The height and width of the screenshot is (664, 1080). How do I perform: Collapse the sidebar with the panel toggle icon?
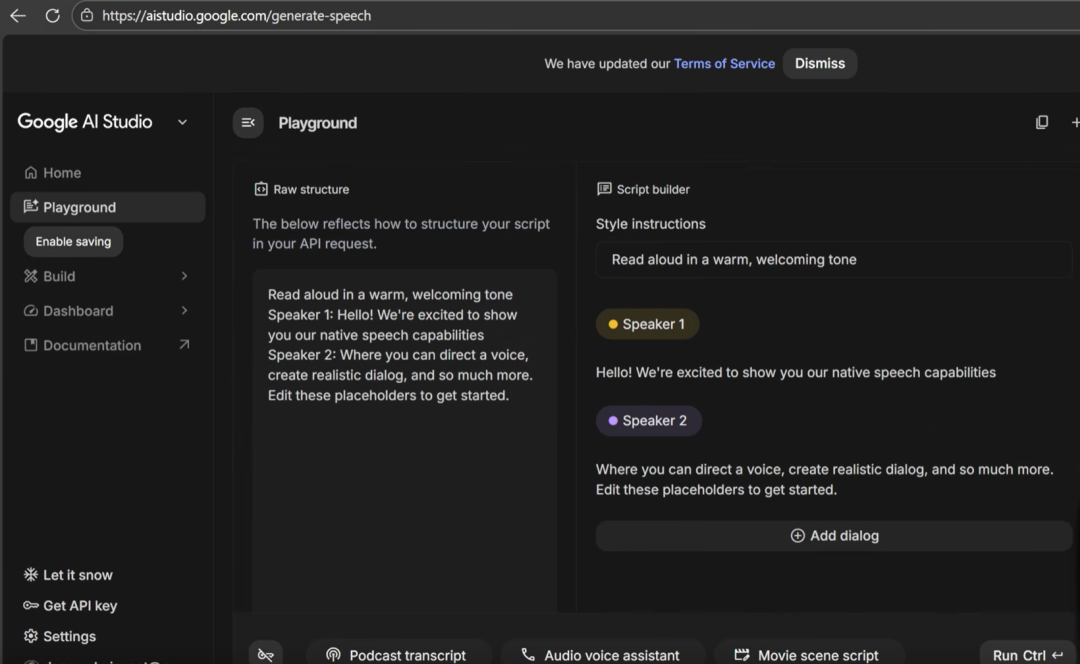(248, 123)
